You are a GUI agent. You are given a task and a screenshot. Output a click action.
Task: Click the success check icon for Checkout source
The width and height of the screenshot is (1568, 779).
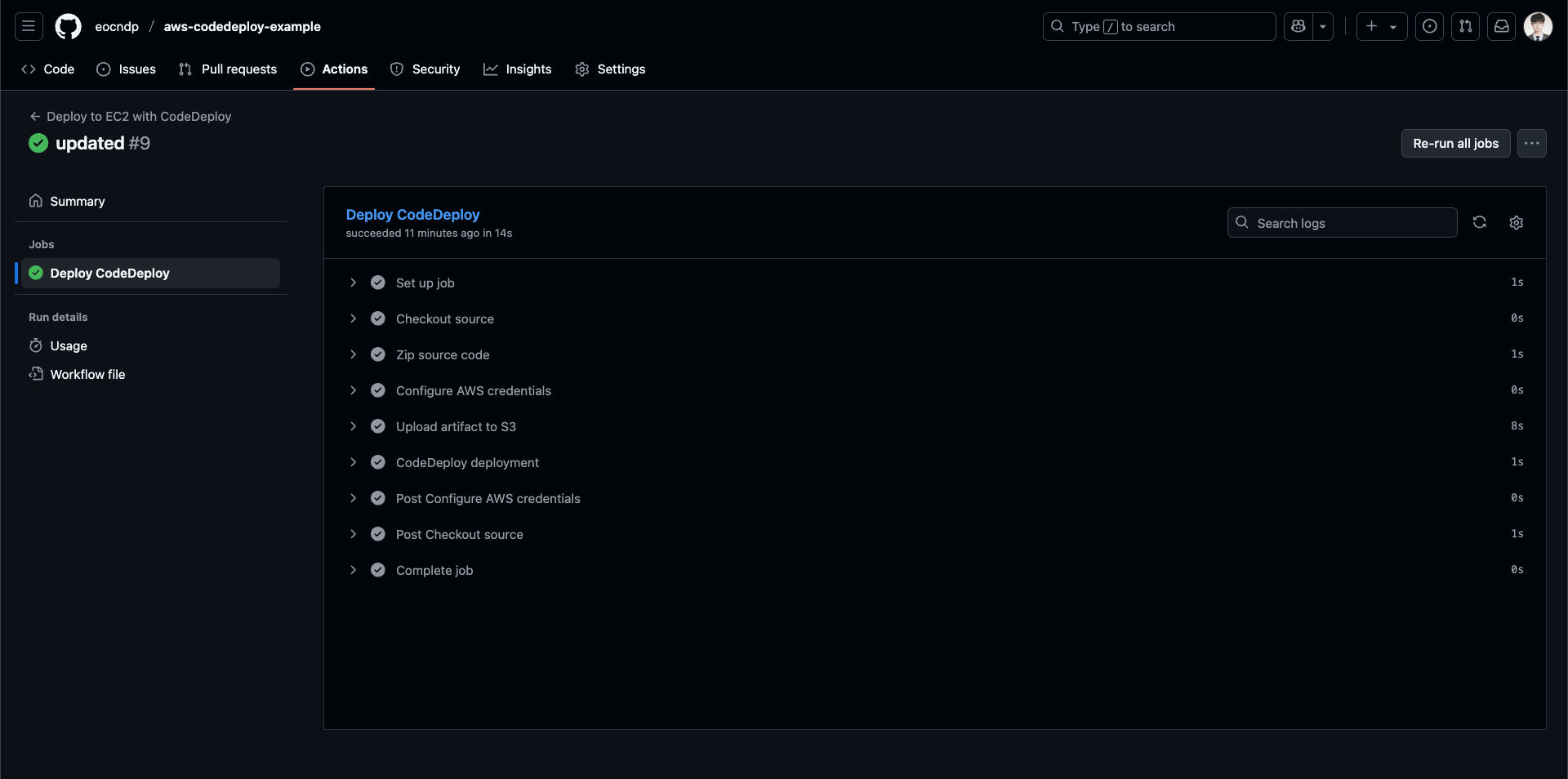[378, 318]
